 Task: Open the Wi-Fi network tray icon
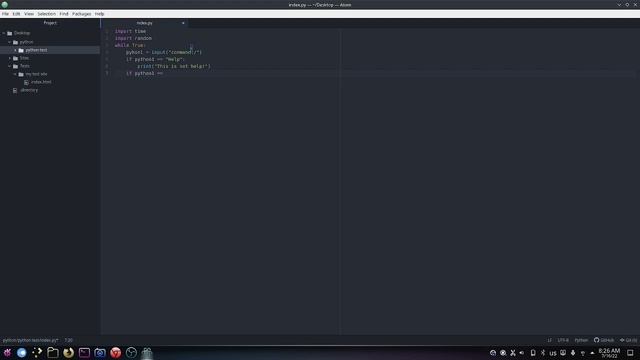583,353
